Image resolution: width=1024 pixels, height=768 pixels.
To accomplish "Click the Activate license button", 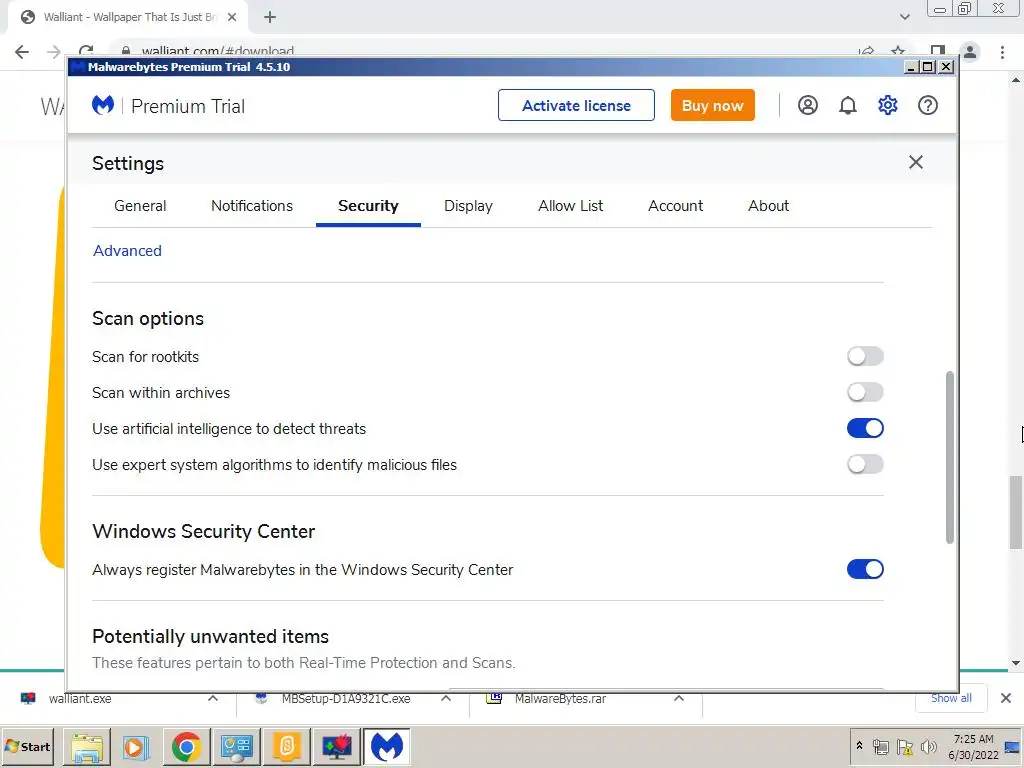I will click(x=576, y=105).
